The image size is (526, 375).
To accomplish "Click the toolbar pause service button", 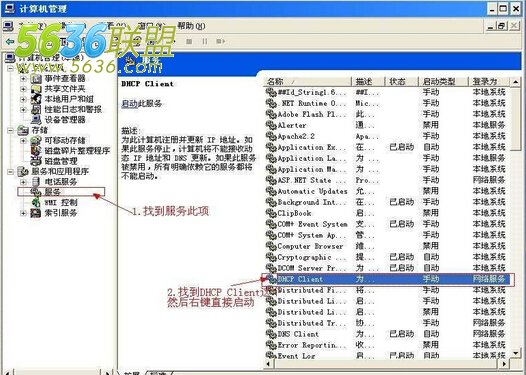I will point(205,41).
